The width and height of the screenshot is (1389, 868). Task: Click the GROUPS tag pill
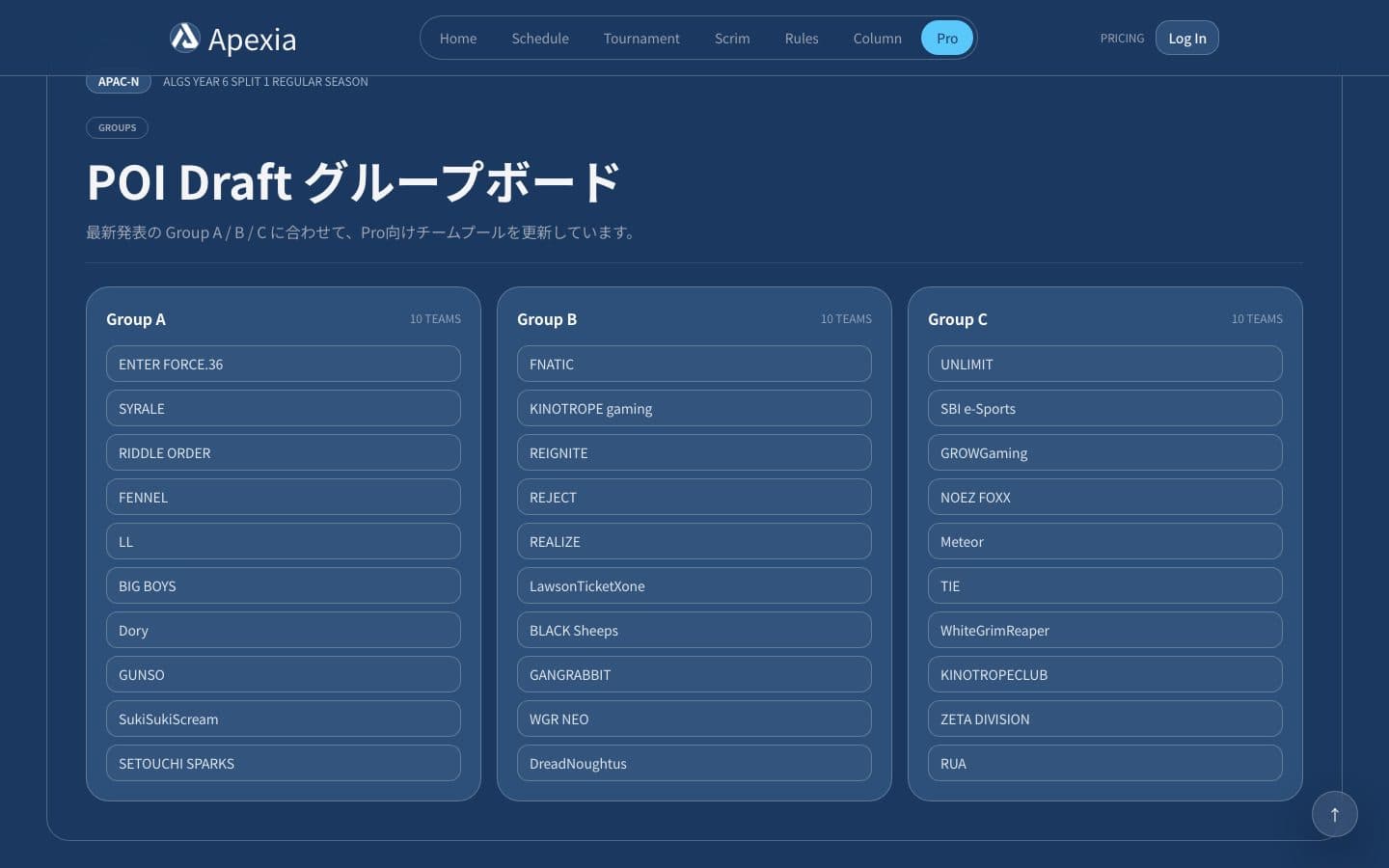pyautogui.click(x=117, y=127)
